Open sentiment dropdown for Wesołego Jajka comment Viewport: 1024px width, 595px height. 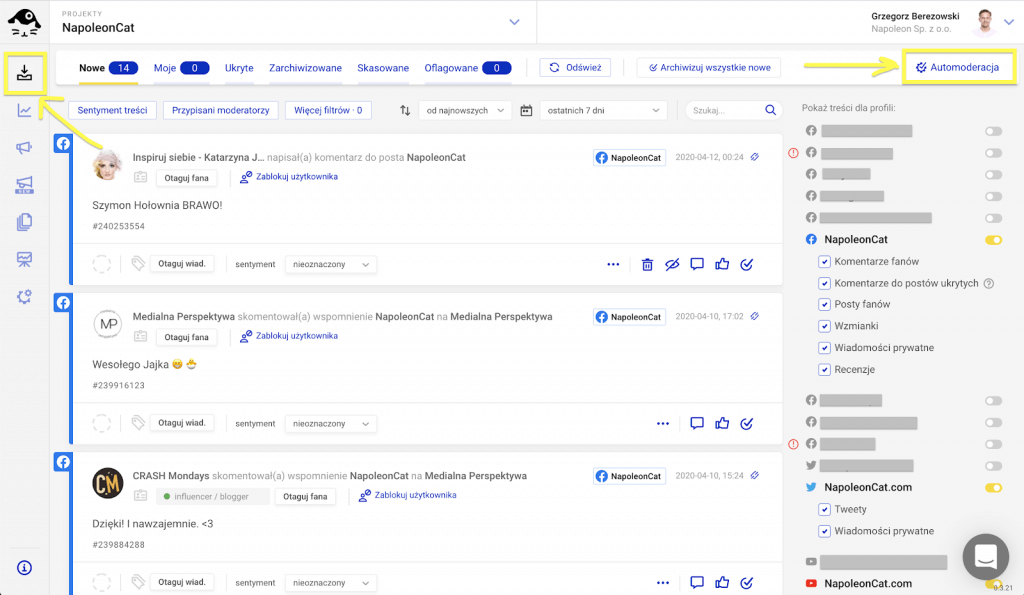point(330,424)
